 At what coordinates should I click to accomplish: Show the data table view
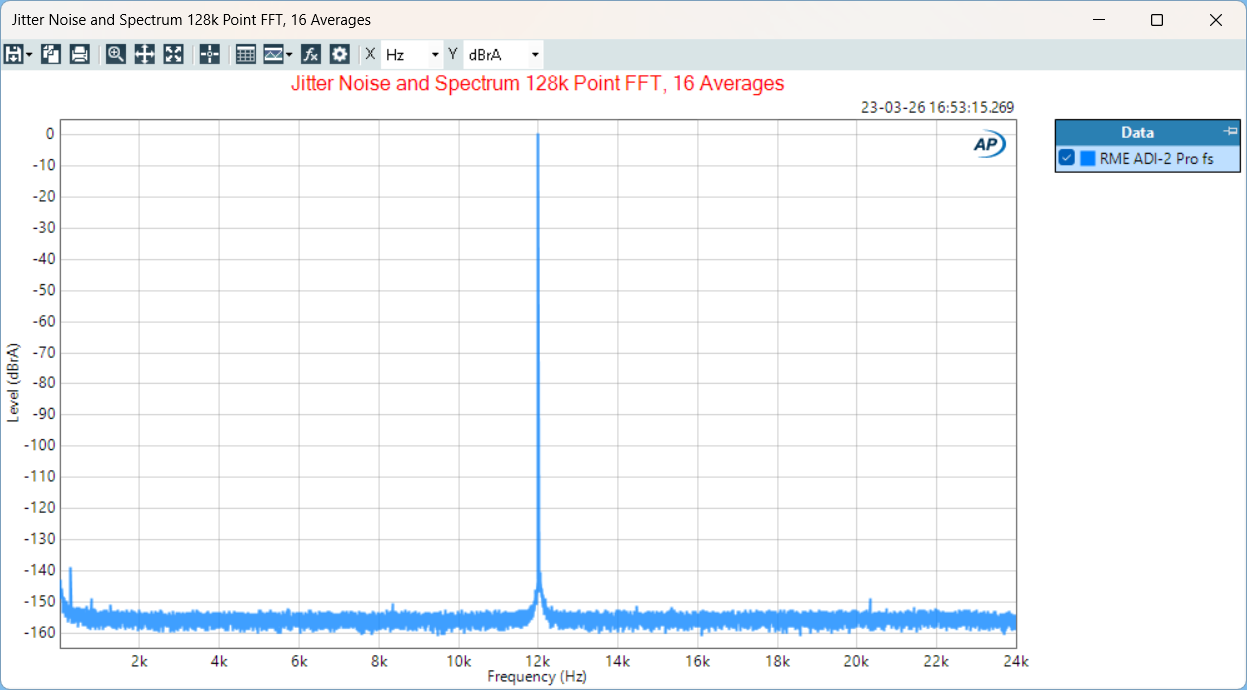coord(245,54)
